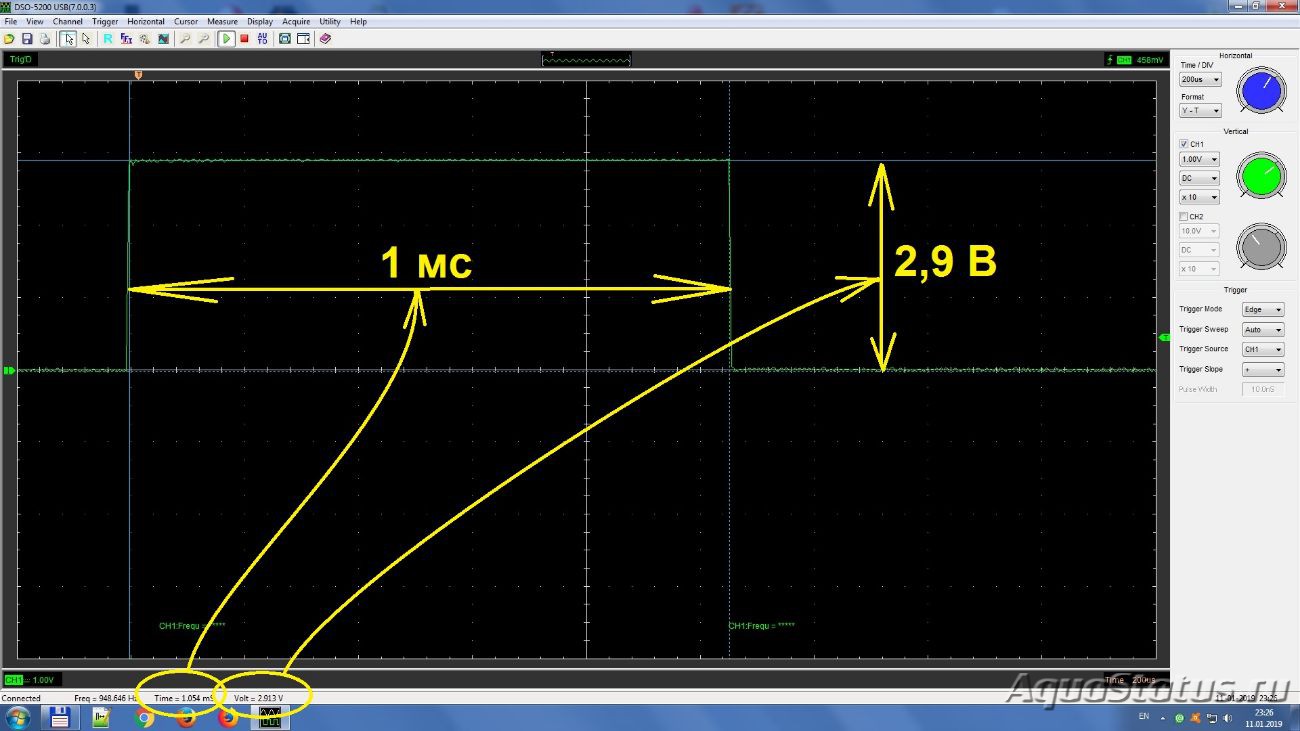Click the blue horizontal time knob
Viewport: 1300px width, 731px height.
pyautogui.click(x=1260, y=91)
